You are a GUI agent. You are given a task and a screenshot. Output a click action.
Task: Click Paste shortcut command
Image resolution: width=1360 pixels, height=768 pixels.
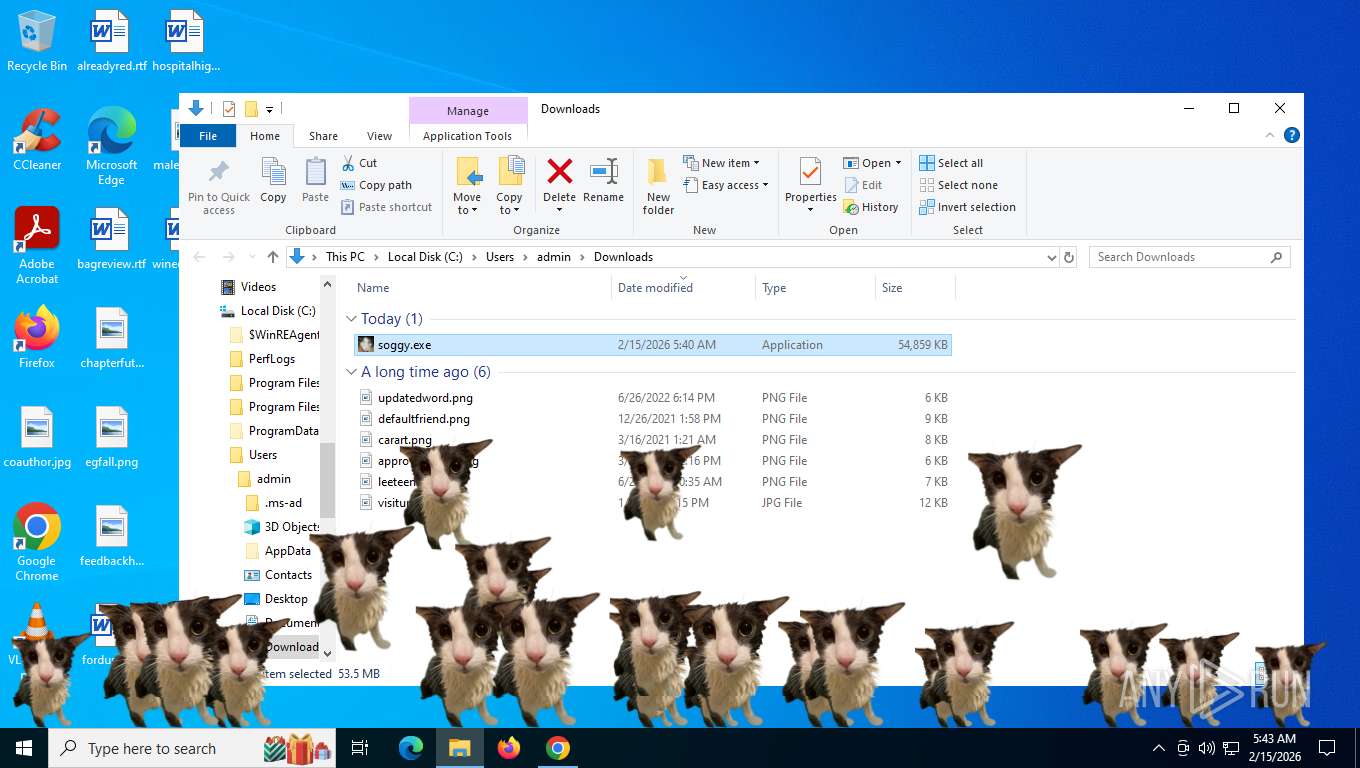(386, 207)
